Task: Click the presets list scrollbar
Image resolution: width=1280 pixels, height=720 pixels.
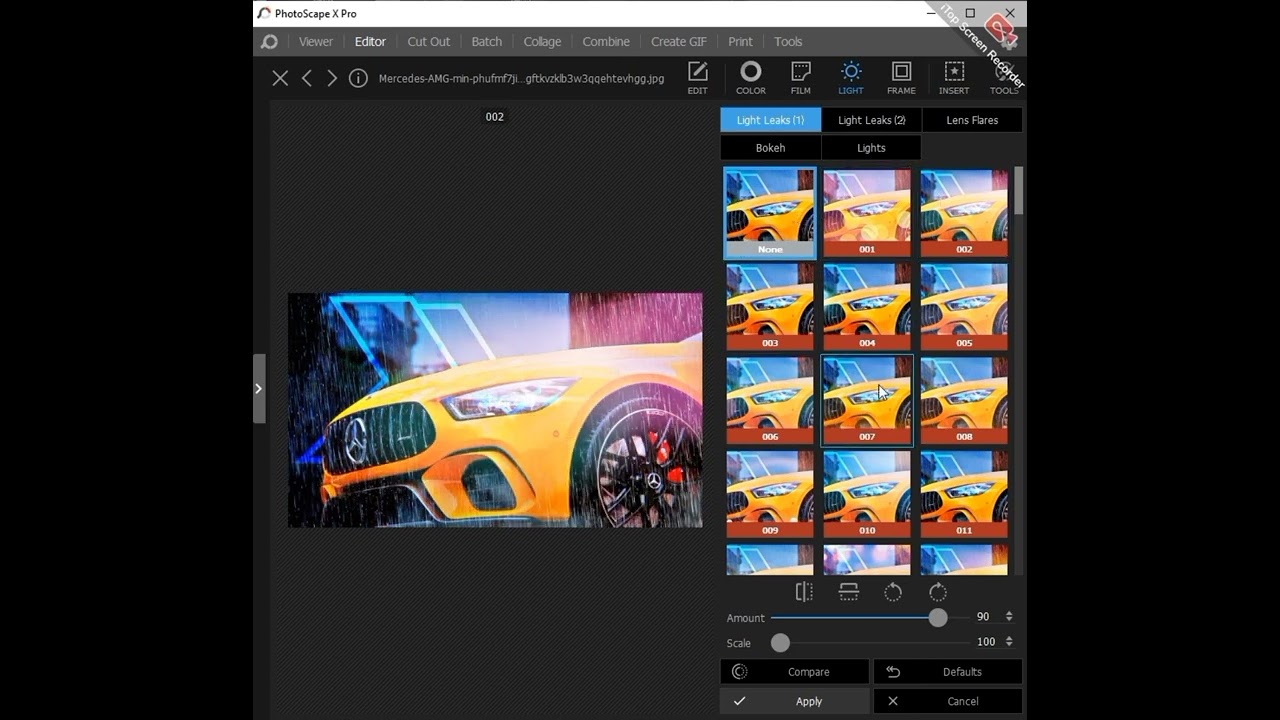Action: pyautogui.click(x=1019, y=190)
